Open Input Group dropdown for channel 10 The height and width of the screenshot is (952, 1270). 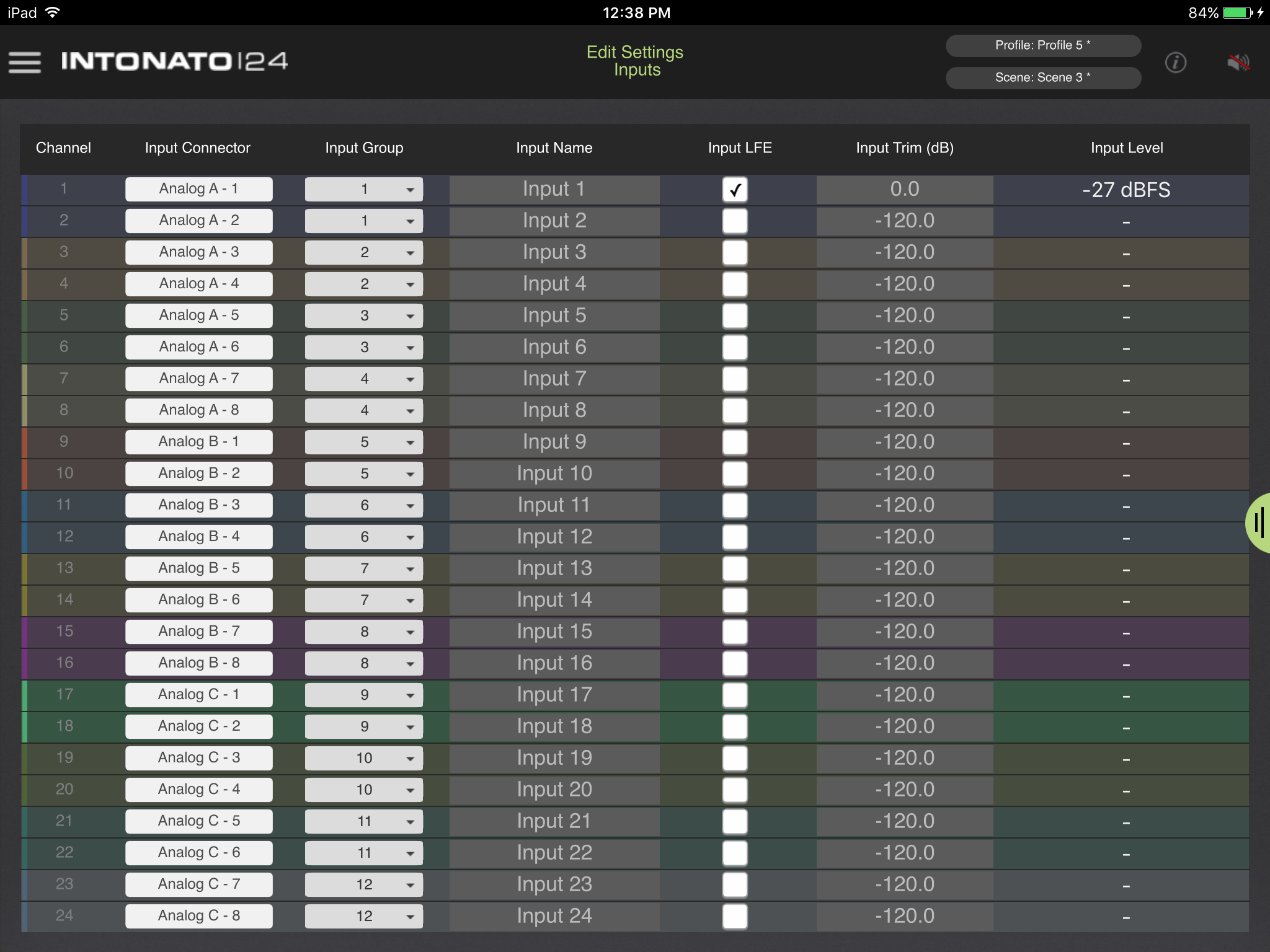[x=364, y=474]
